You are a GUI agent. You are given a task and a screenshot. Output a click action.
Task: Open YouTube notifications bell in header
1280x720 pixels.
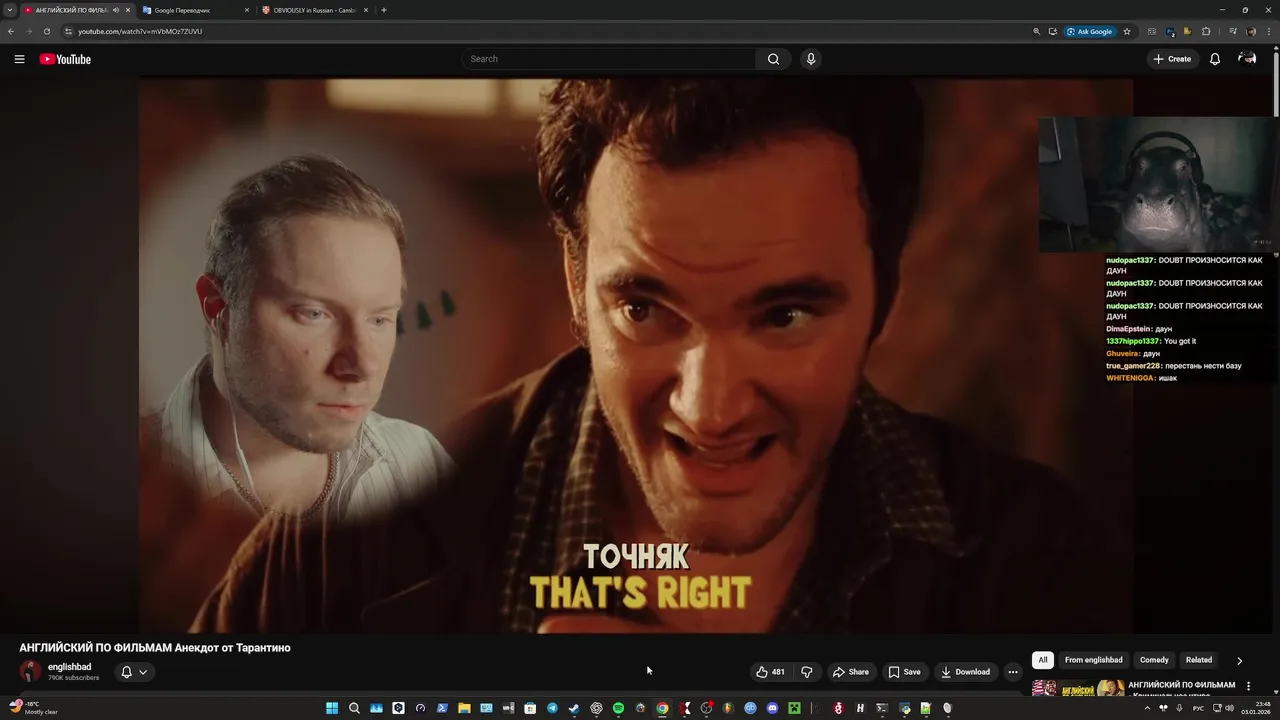click(x=1215, y=59)
